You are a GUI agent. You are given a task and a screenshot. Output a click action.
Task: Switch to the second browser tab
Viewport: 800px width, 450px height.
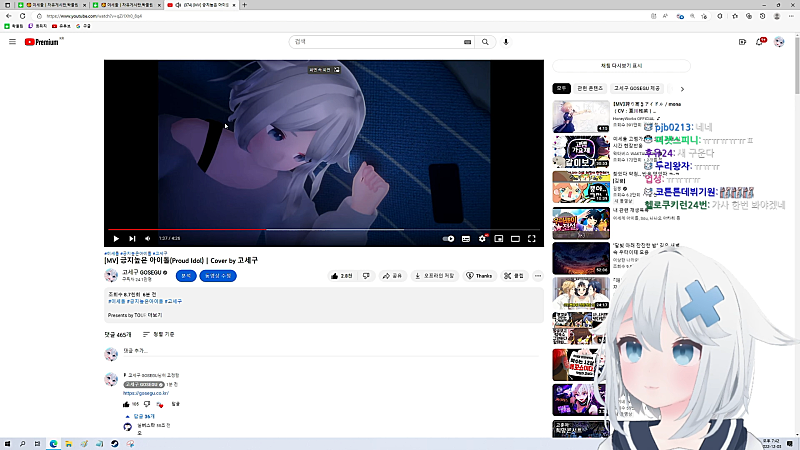click(127, 5)
